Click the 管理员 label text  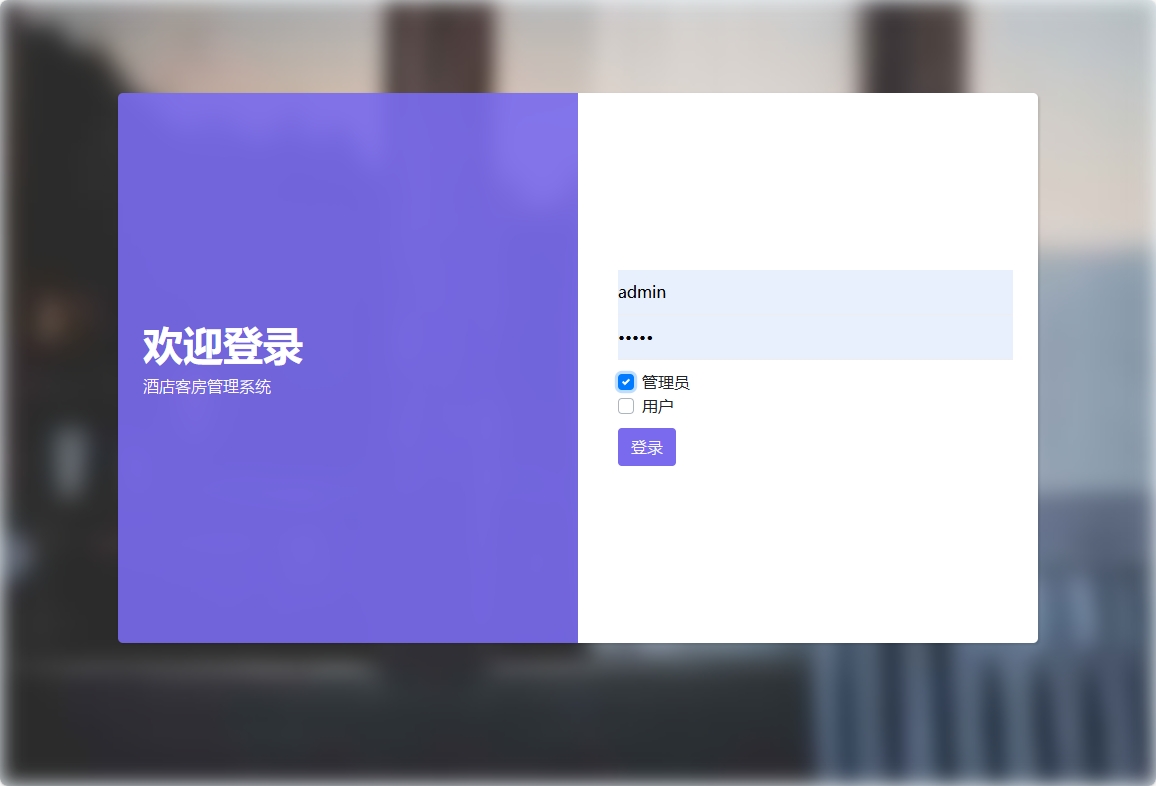pyautogui.click(x=664, y=381)
